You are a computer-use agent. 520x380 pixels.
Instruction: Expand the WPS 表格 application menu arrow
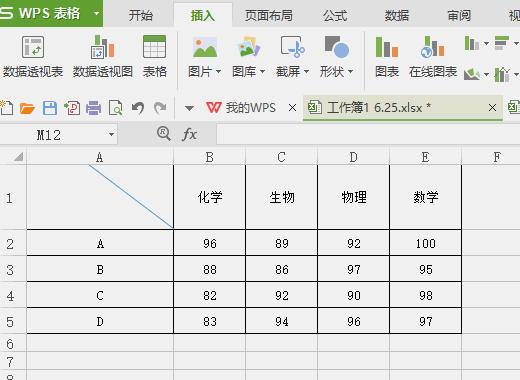point(96,14)
